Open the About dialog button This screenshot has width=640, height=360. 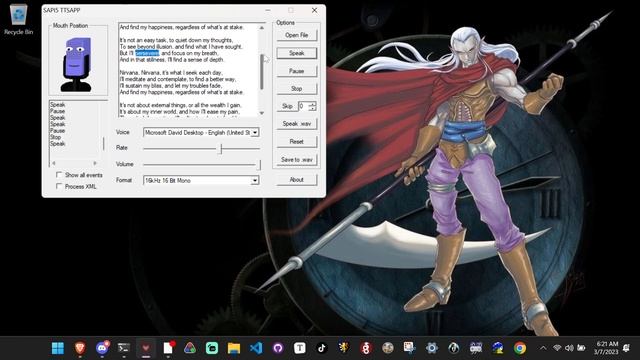coord(297,180)
